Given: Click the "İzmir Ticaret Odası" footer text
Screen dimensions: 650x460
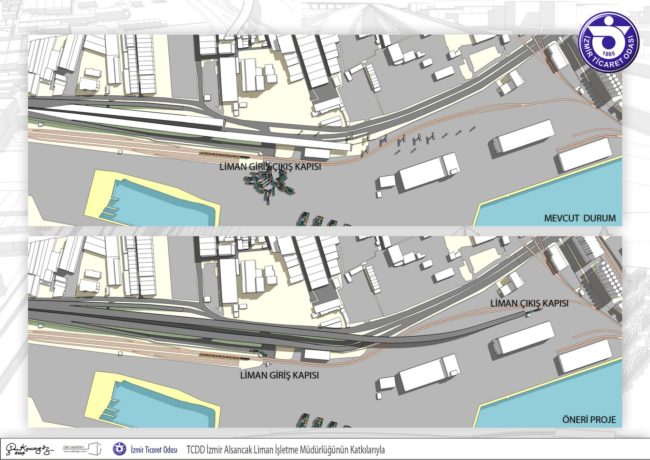Looking at the screenshot, I should tap(152, 449).
